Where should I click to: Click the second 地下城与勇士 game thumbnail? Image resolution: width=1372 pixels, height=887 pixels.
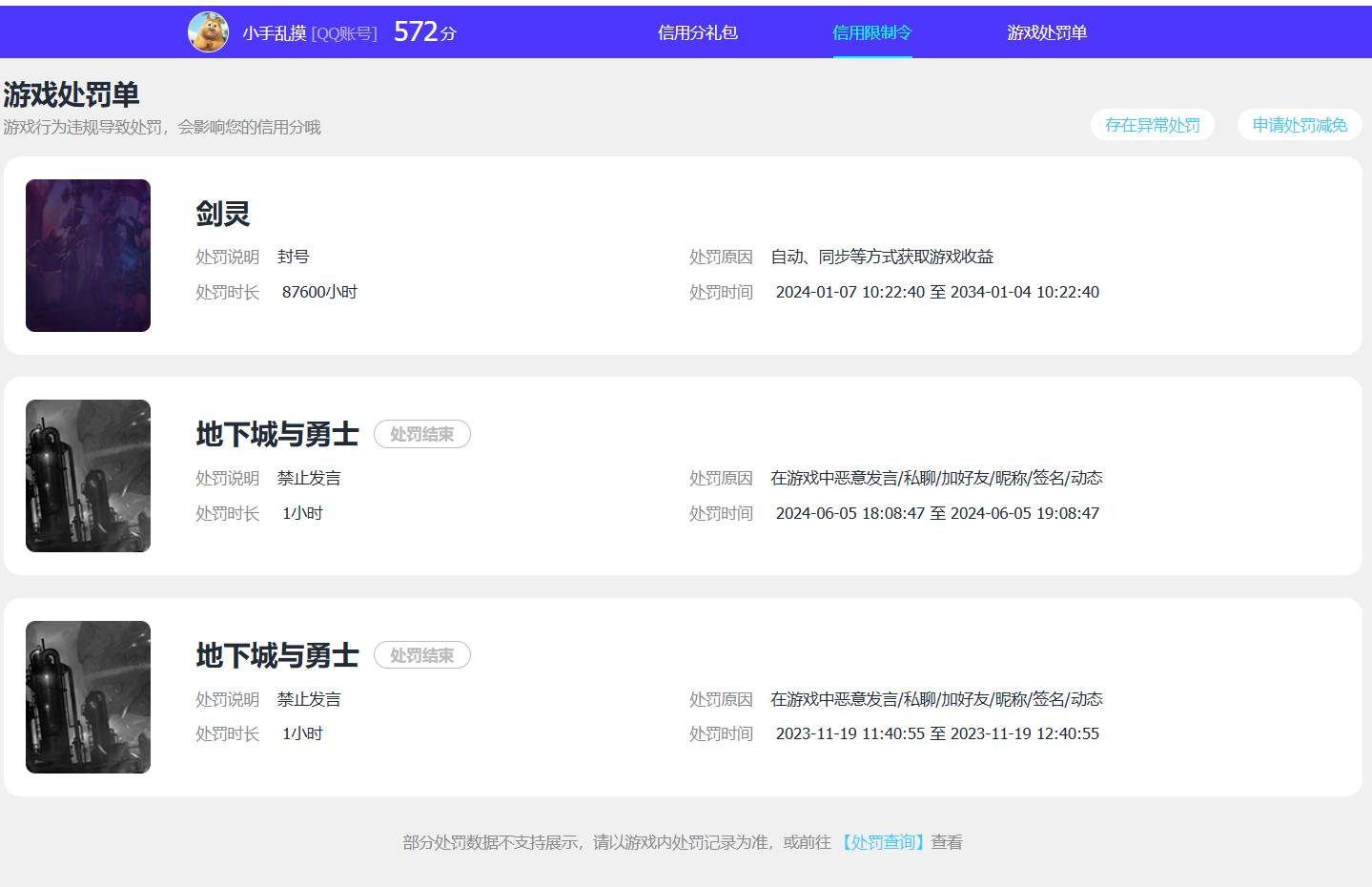pos(87,697)
